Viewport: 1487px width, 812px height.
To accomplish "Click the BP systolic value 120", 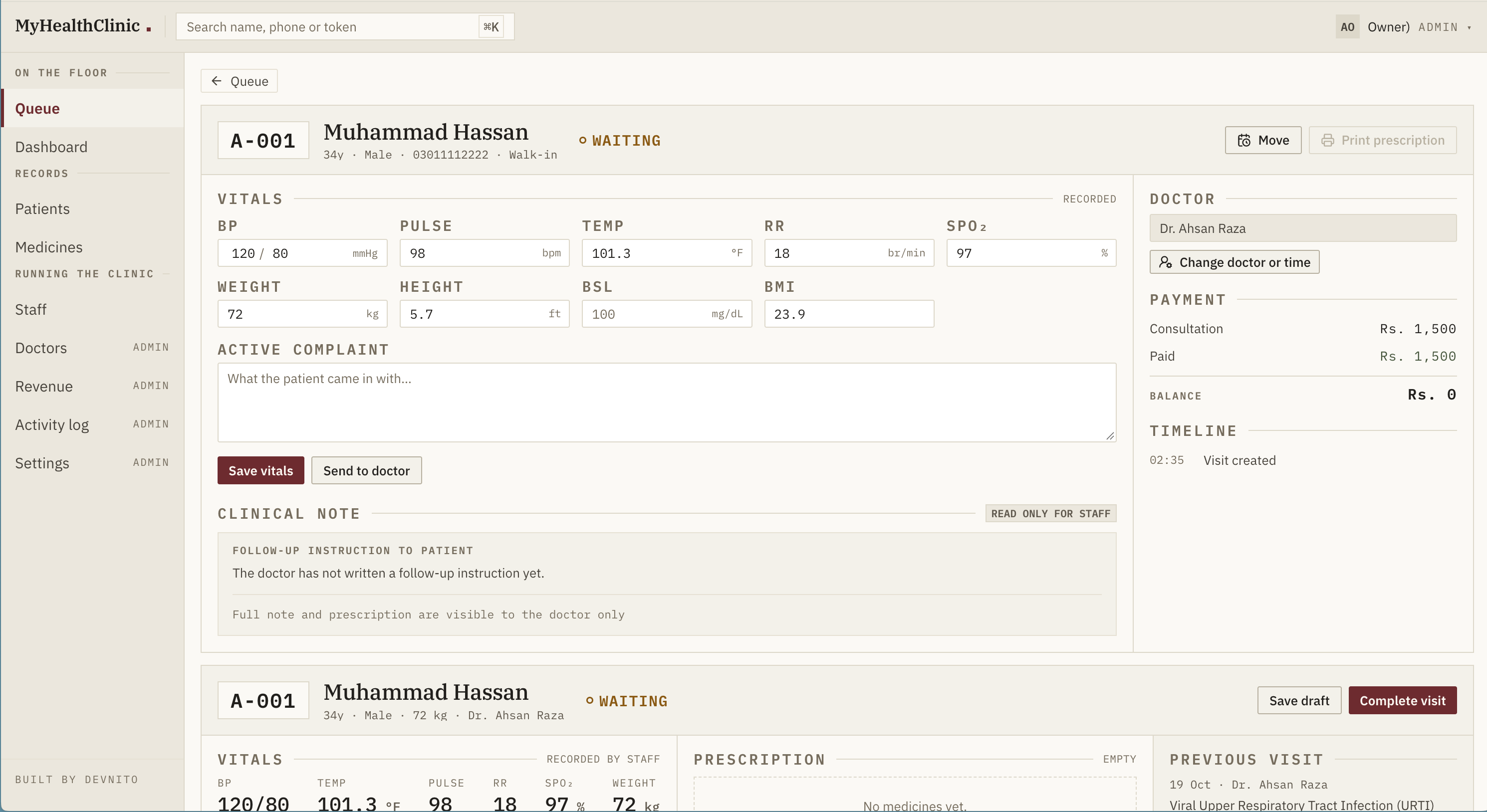I will [243, 253].
